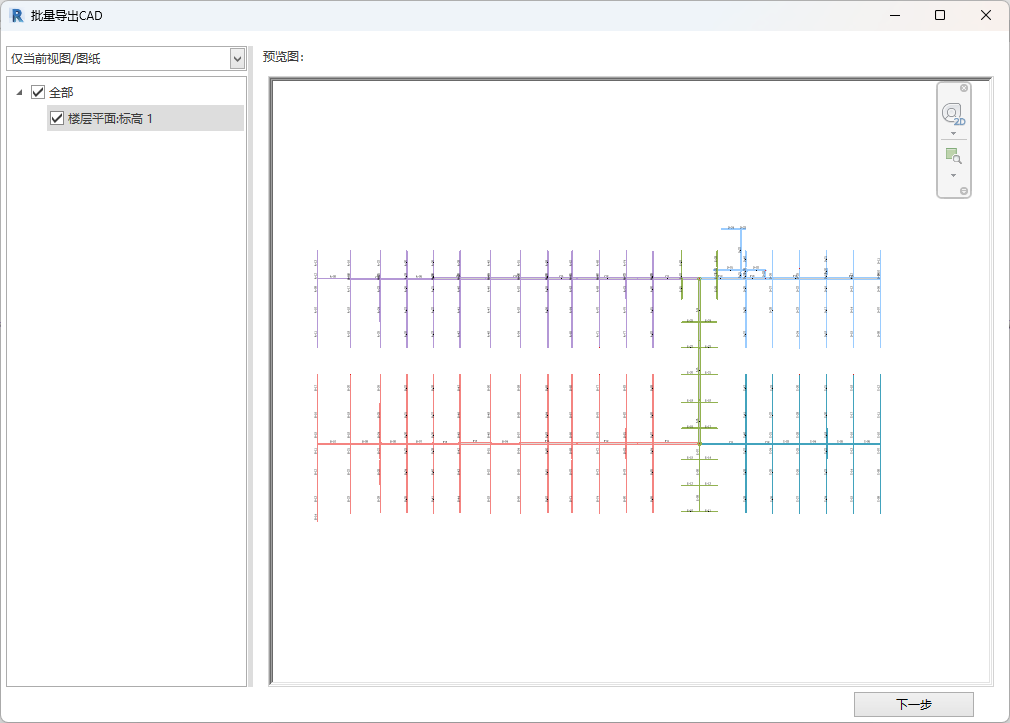Select the 全部 tree item label
The width and height of the screenshot is (1010, 723).
coord(61,92)
